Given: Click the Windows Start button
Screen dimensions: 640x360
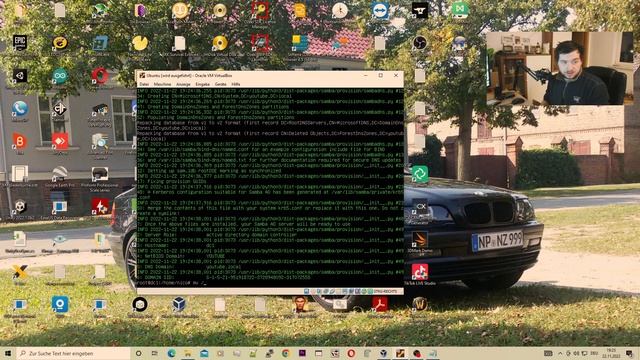Looking at the screenshot, I should tap(8, 353).
